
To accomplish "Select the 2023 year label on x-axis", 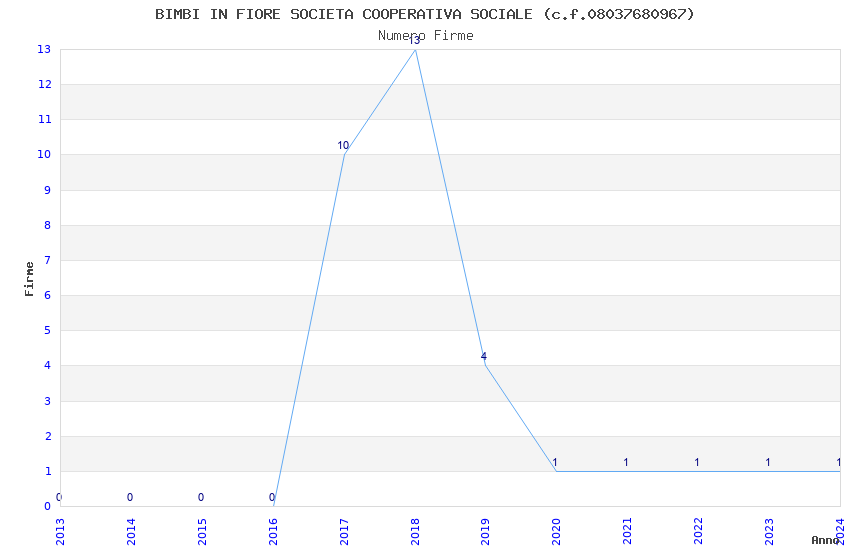I will [769, 532].
